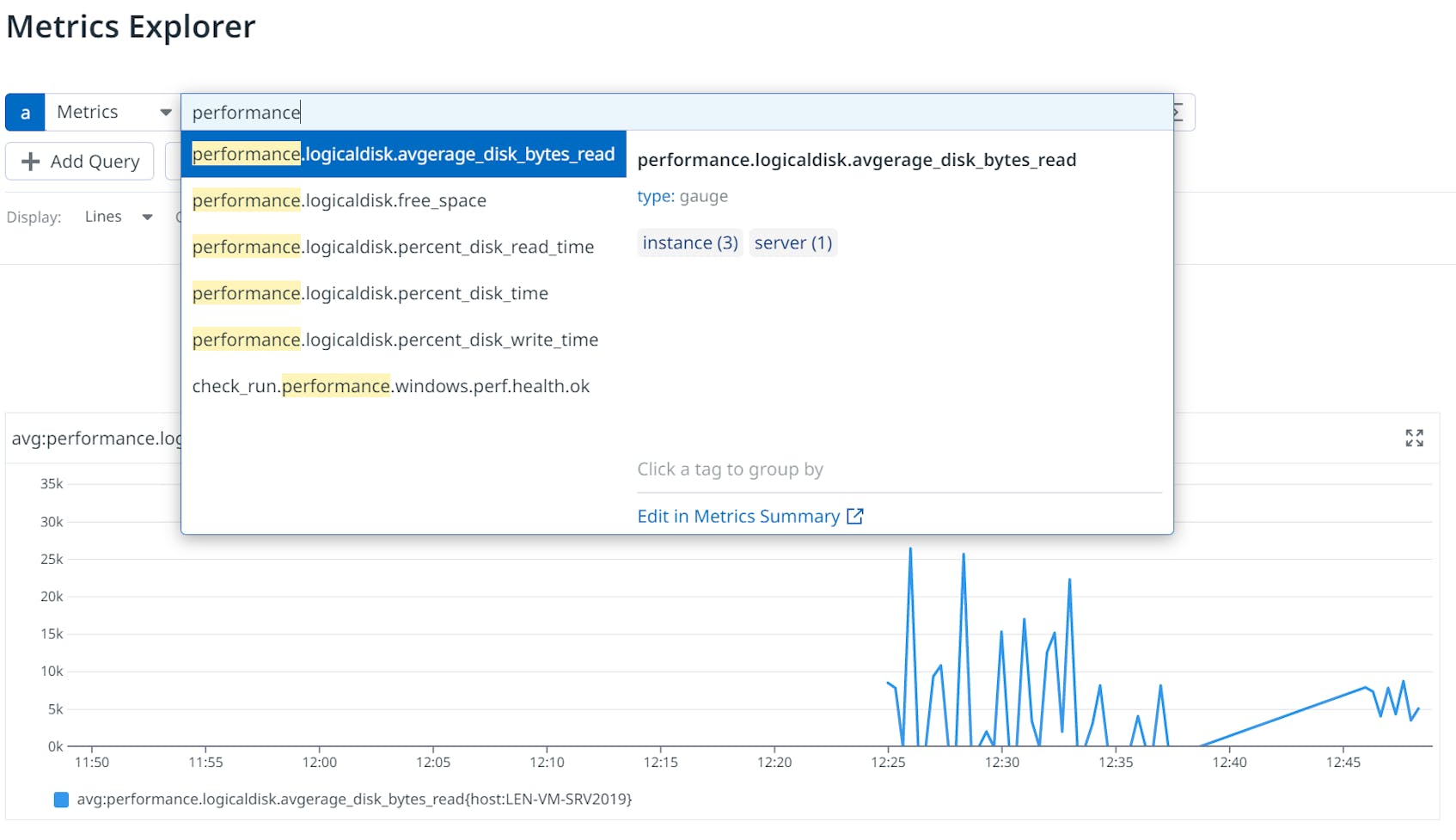Toggle the highlighted avgerage_disk_bytes_read suggestion
This screenshot has height=840, width=1456.
402,154
